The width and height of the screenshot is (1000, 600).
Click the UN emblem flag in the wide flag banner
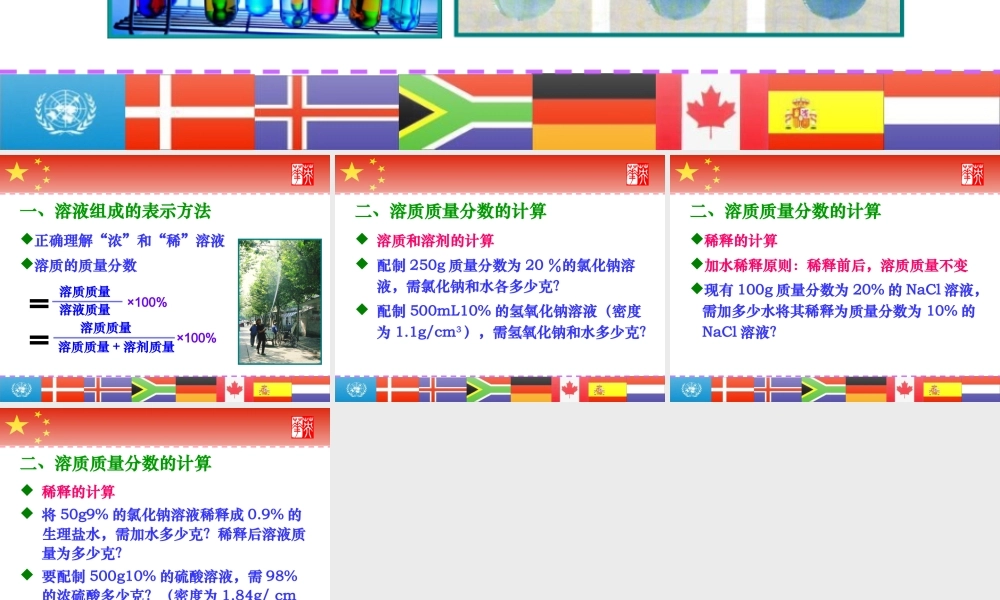tap(62, 112)
